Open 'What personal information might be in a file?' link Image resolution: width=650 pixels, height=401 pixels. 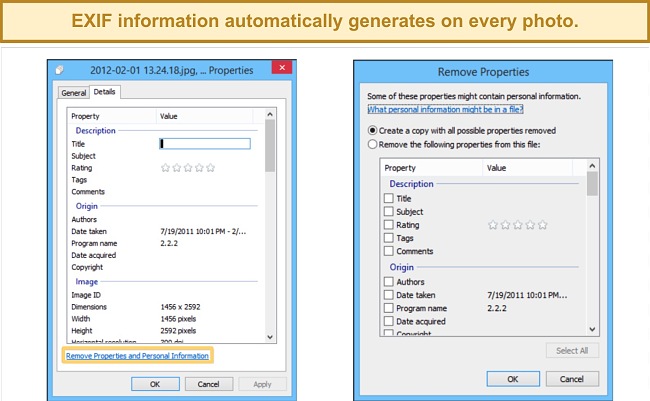coord(445,109)
